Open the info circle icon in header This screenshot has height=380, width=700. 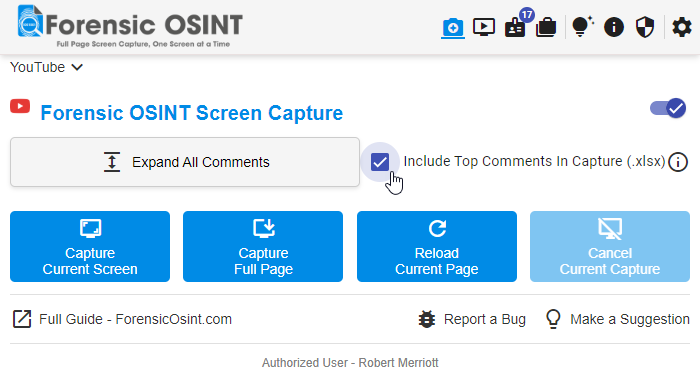(614, 27)
